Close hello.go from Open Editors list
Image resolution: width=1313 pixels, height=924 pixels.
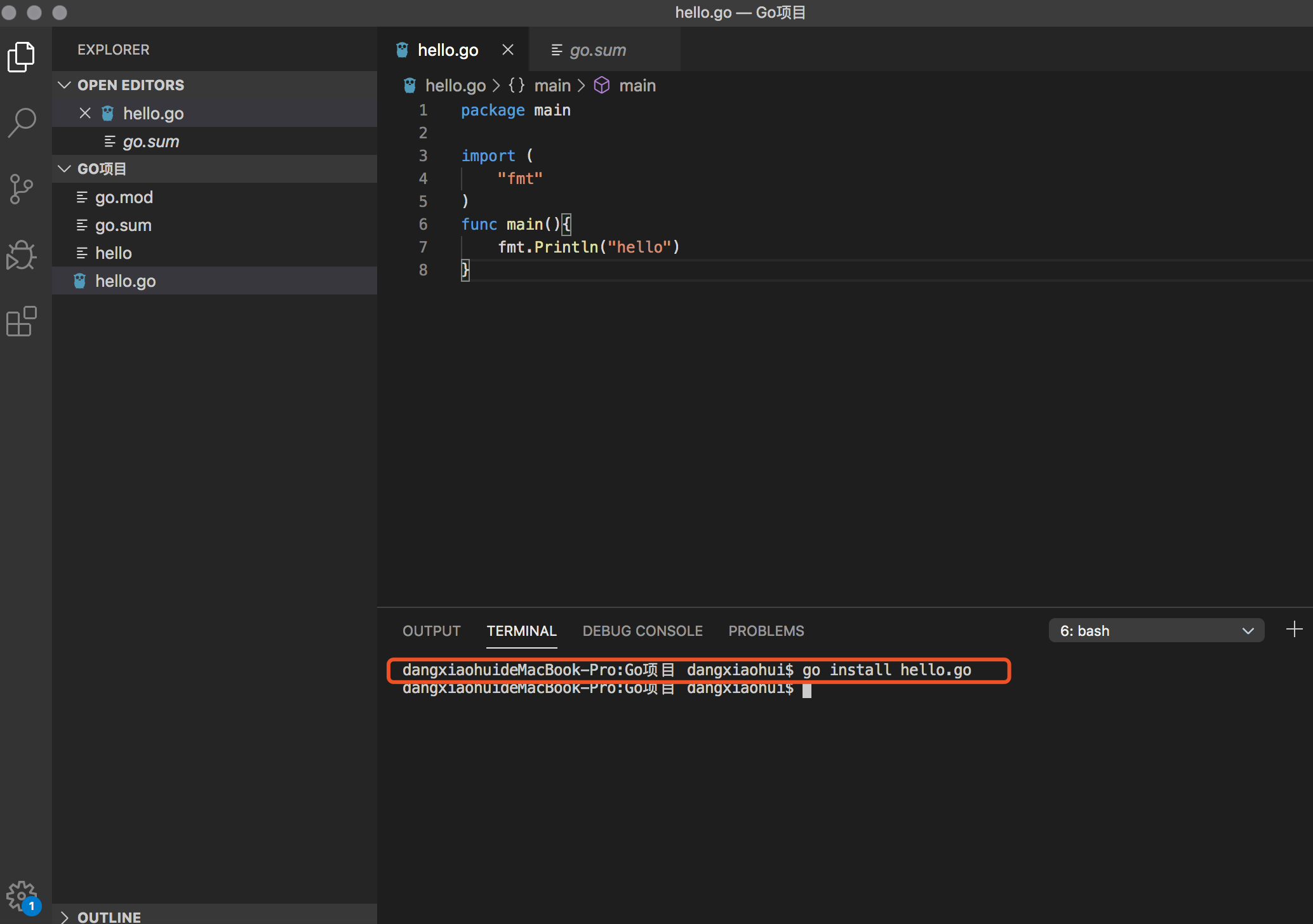[x=85, y=113]
